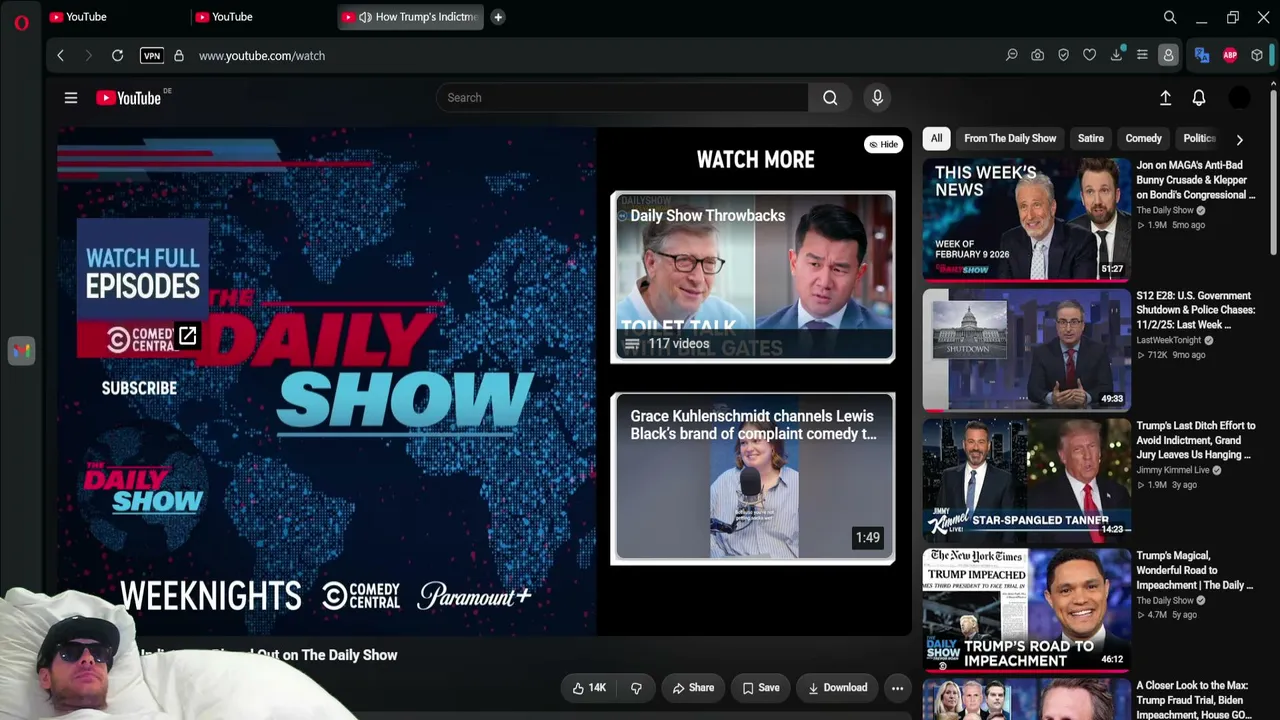The image size is (1280, 720).
Task: Toggle the VPN badge in address bar
Action: point(152,56)
